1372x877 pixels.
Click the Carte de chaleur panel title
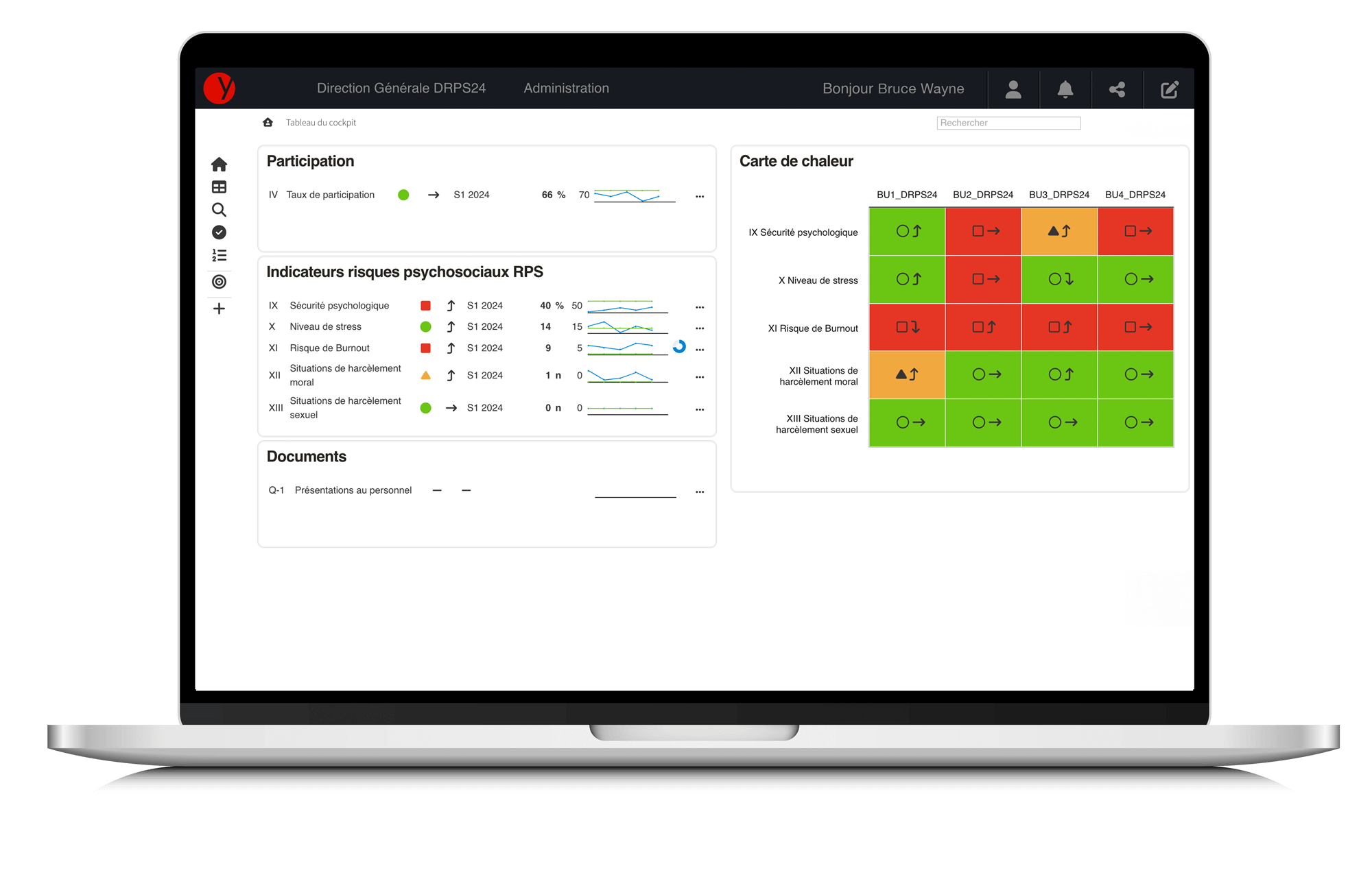click(x=796, y=161)
